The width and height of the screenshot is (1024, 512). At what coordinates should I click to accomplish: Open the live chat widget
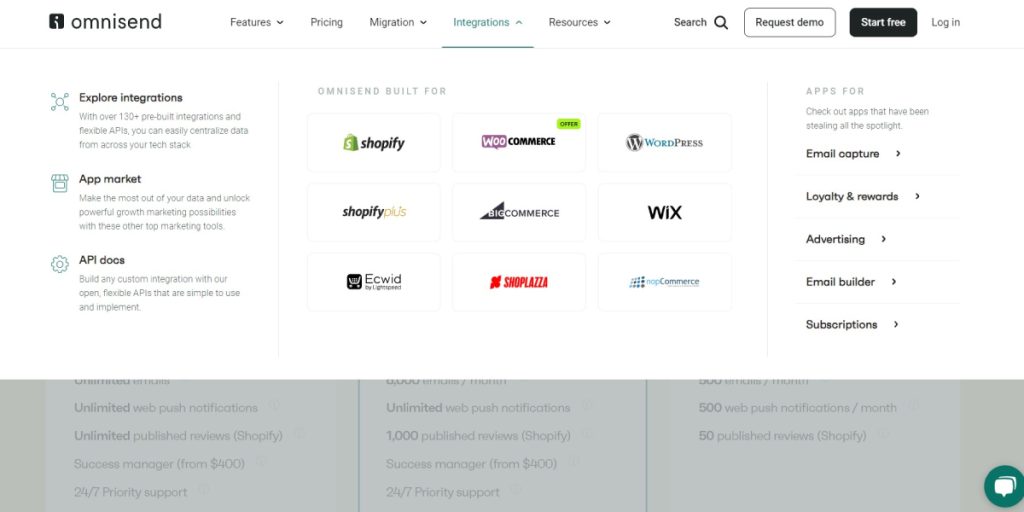click(x=1004, y=486)
